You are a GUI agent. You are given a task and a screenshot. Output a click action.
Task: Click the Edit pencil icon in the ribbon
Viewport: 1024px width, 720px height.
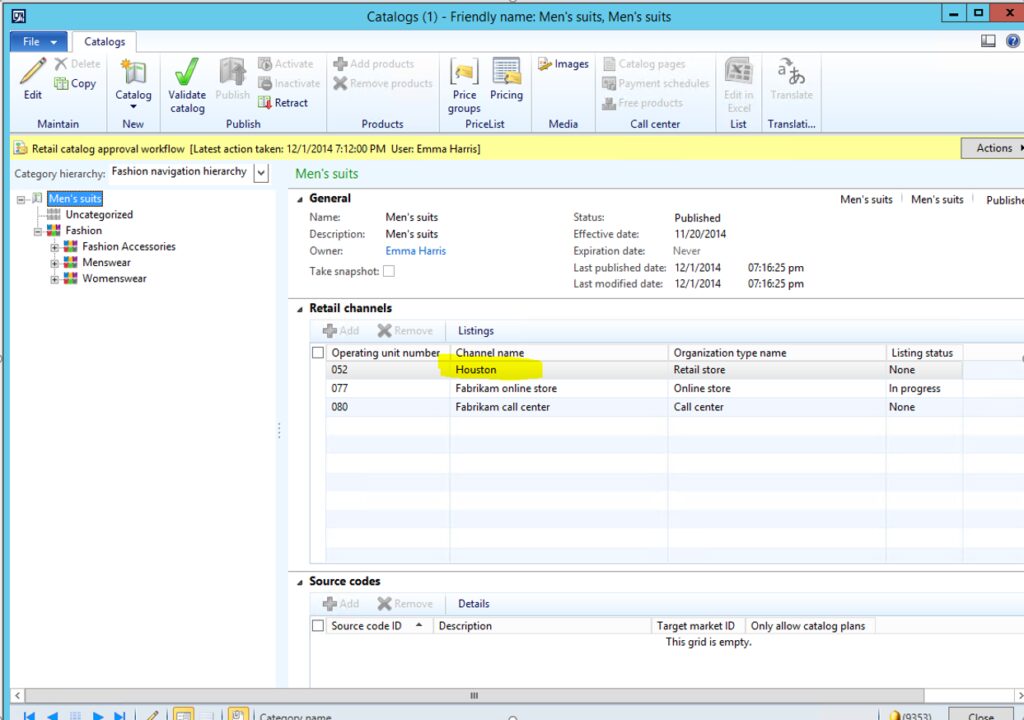coord(33,73)
